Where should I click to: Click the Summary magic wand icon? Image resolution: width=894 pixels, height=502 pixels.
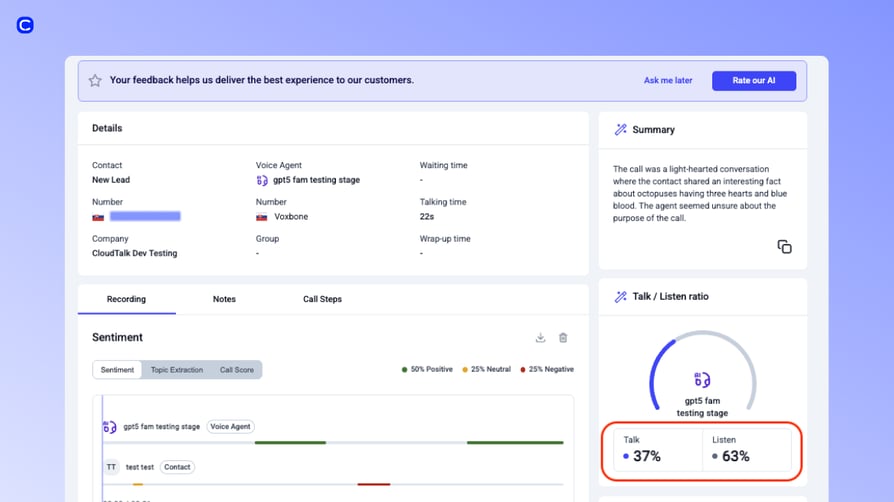point(620,129)
